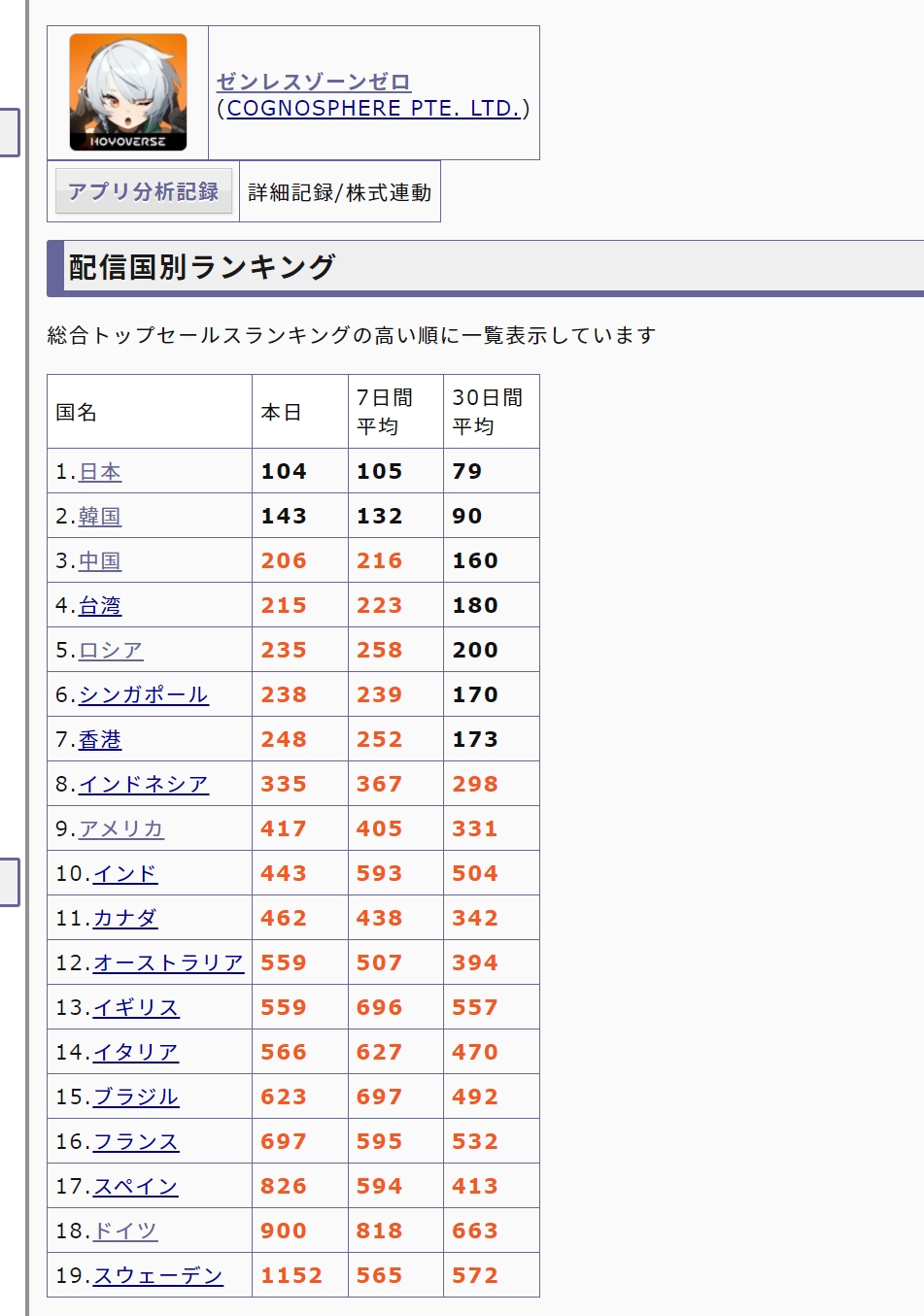Click Hong Kong's 30-day average 173
Image resolution: width=924 pixels, height=1316 pixels.
[475, 740]
